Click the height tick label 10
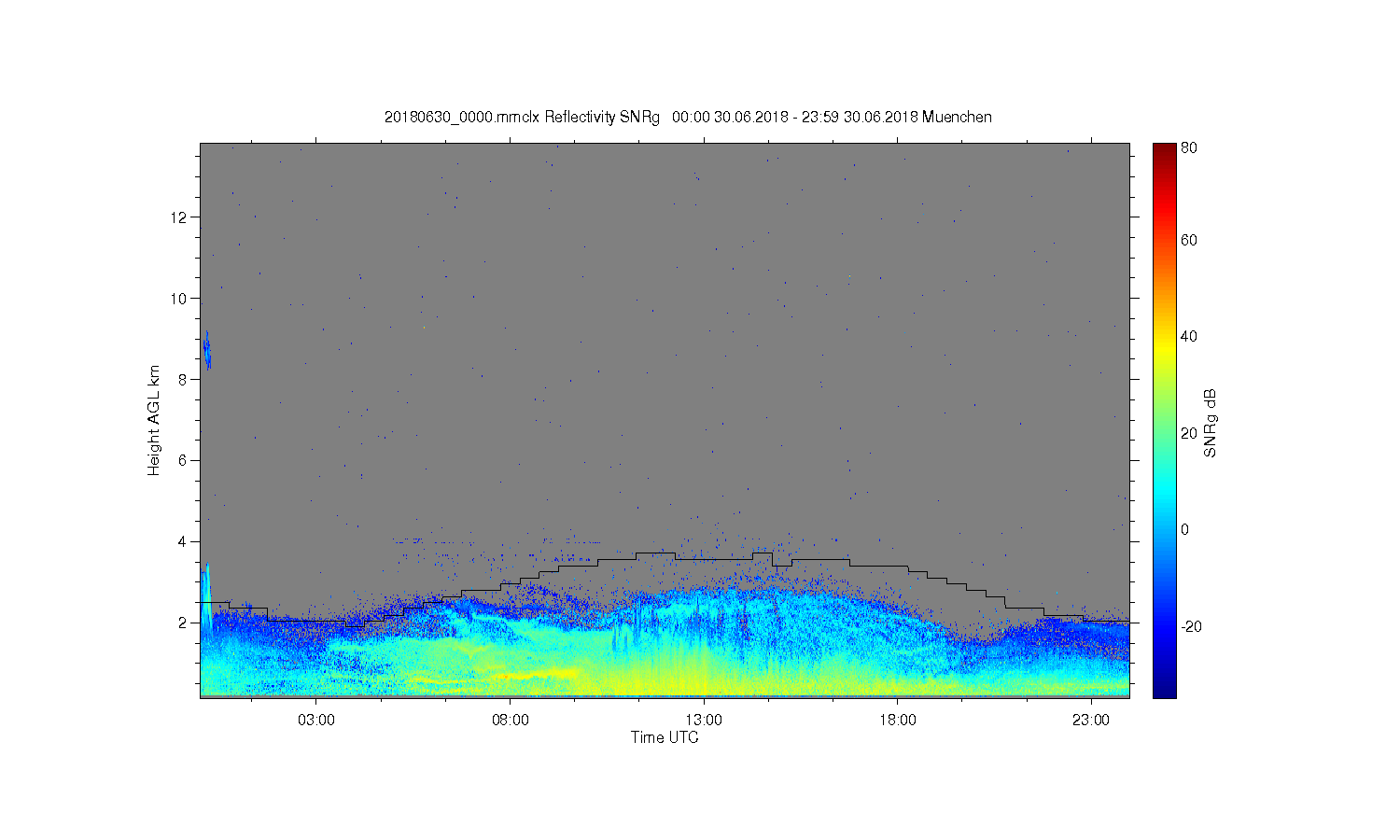 (x=180, y=299)
